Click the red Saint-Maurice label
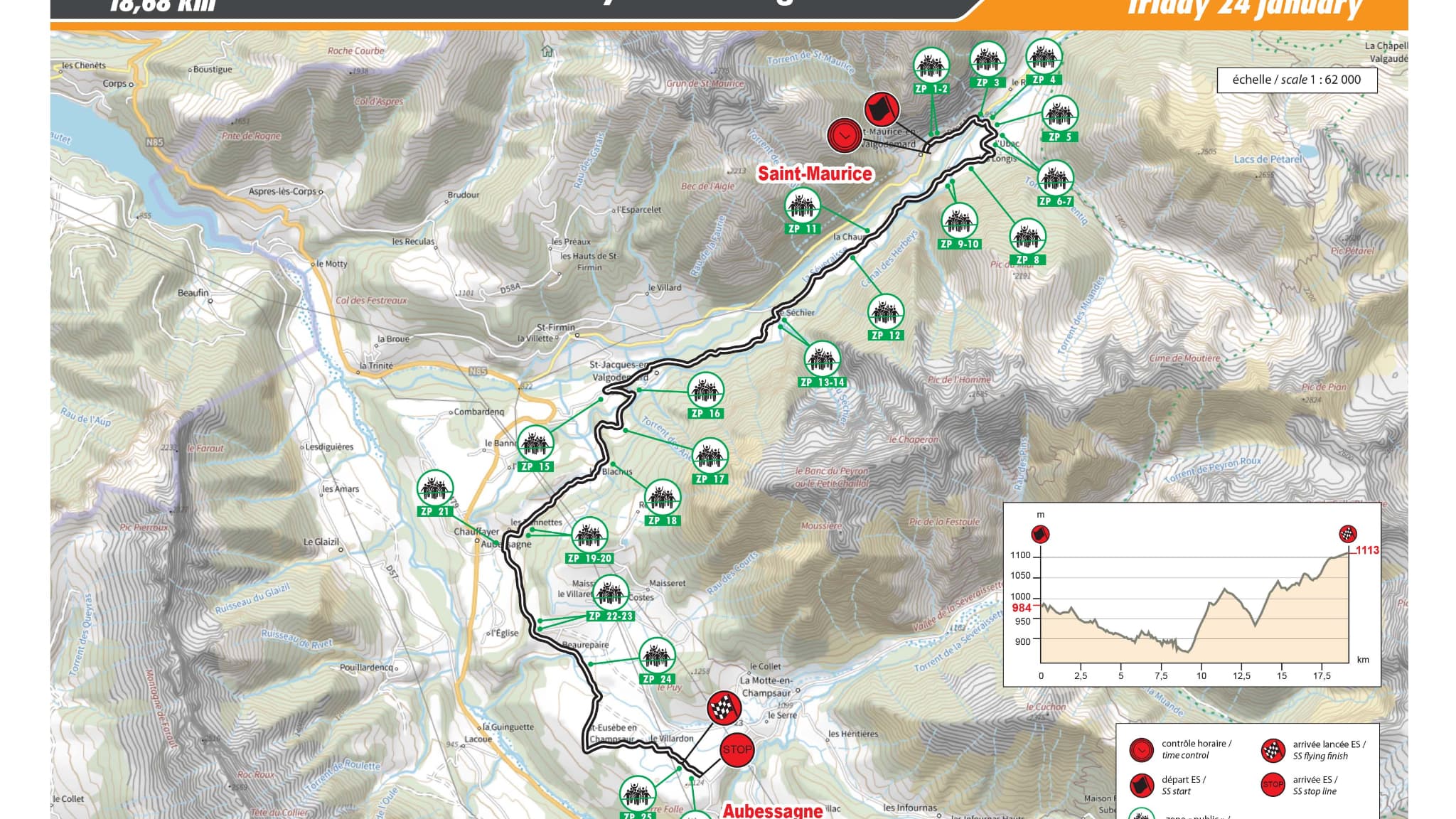The width and height of the screenshot is (1456, 819). (815, 174)
